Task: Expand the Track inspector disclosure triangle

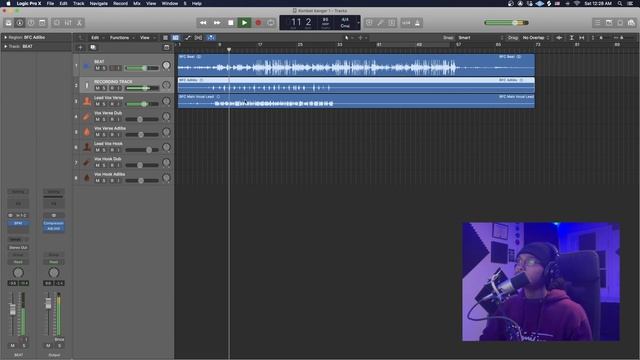Action: pos(6,47)
